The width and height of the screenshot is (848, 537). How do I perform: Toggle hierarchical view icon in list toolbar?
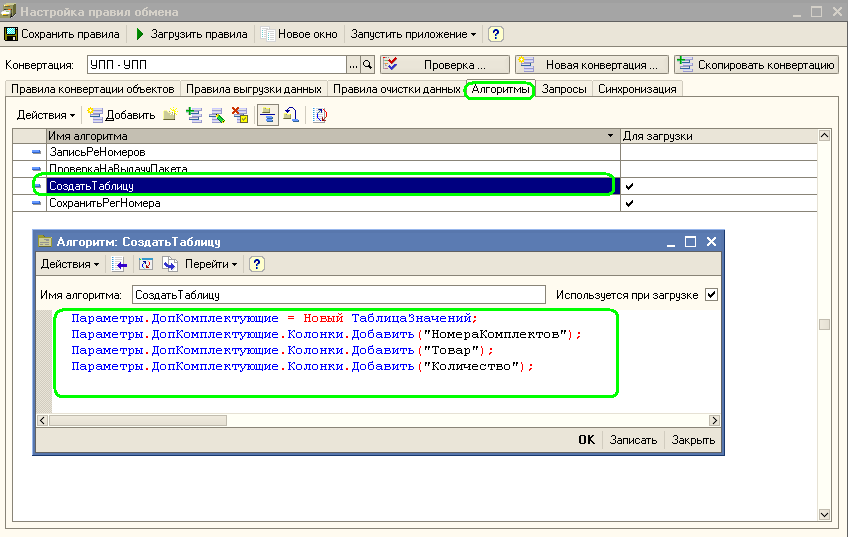tap(268, 115)
